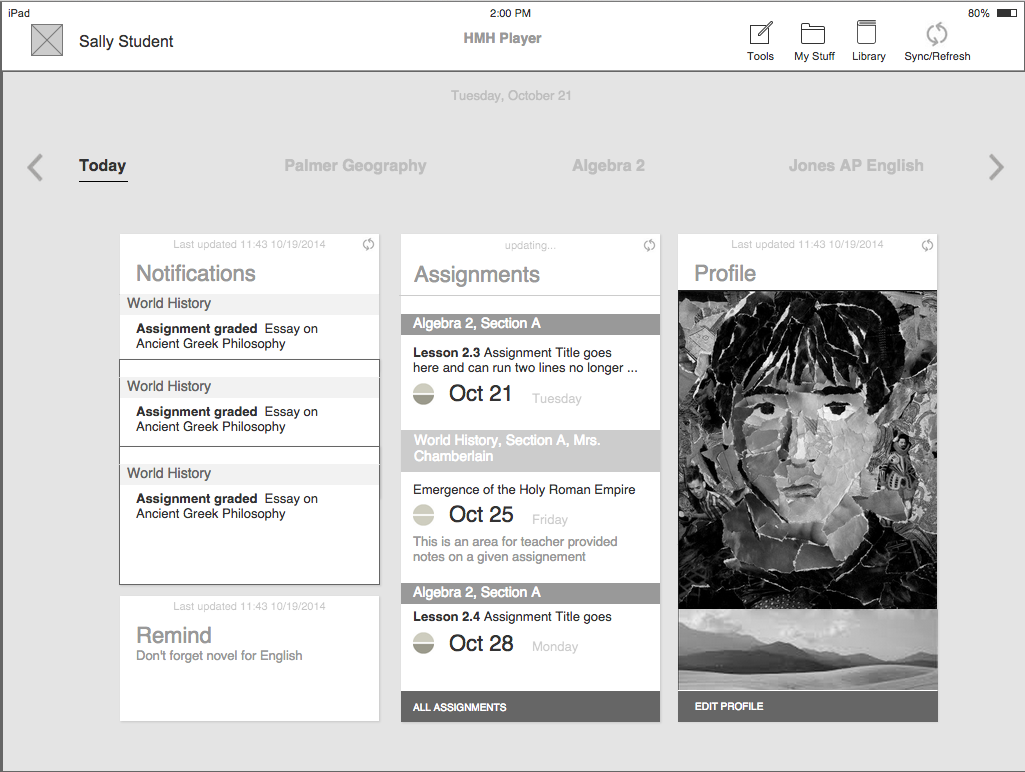Open ALL ASSIGNMENTS button
This screenshot has height=772, width=1025.
(530, 707)
